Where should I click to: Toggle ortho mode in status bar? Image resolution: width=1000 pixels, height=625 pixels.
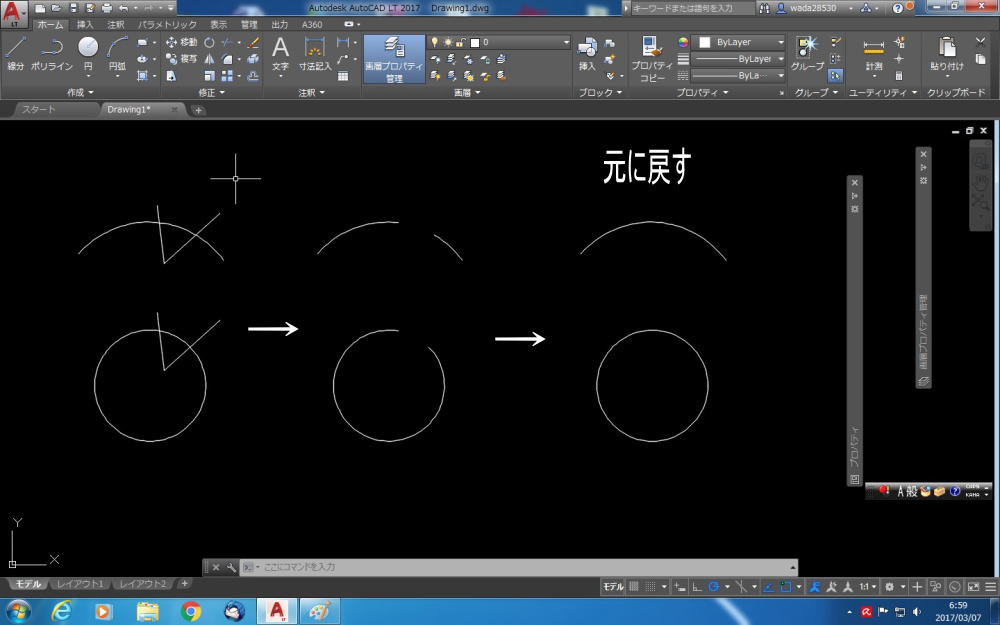click(698, 587)
